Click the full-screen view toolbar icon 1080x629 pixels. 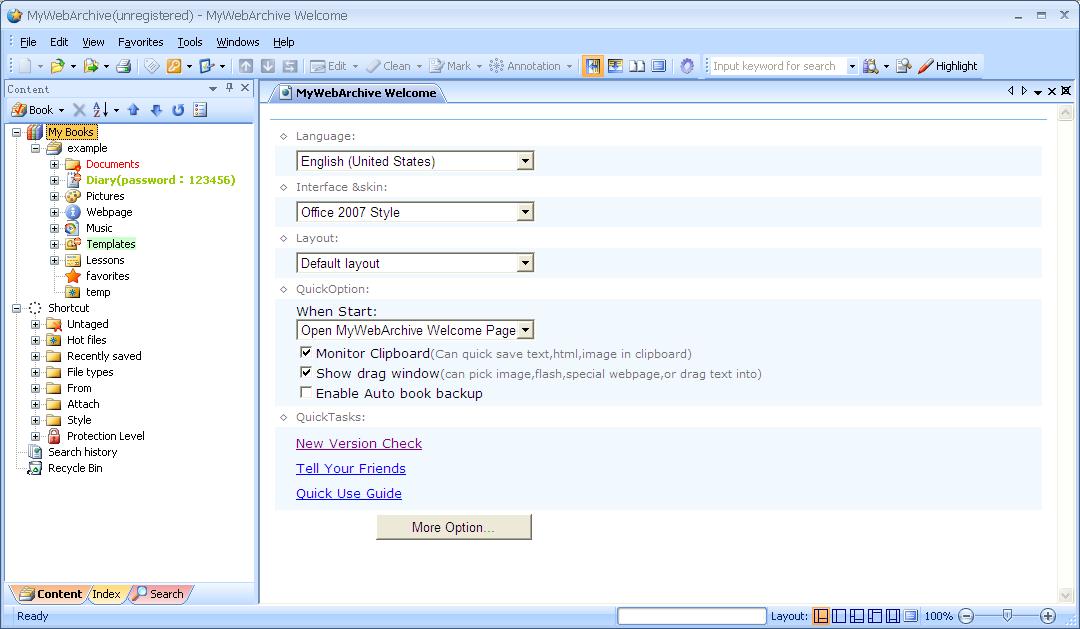tap(659, 66)
